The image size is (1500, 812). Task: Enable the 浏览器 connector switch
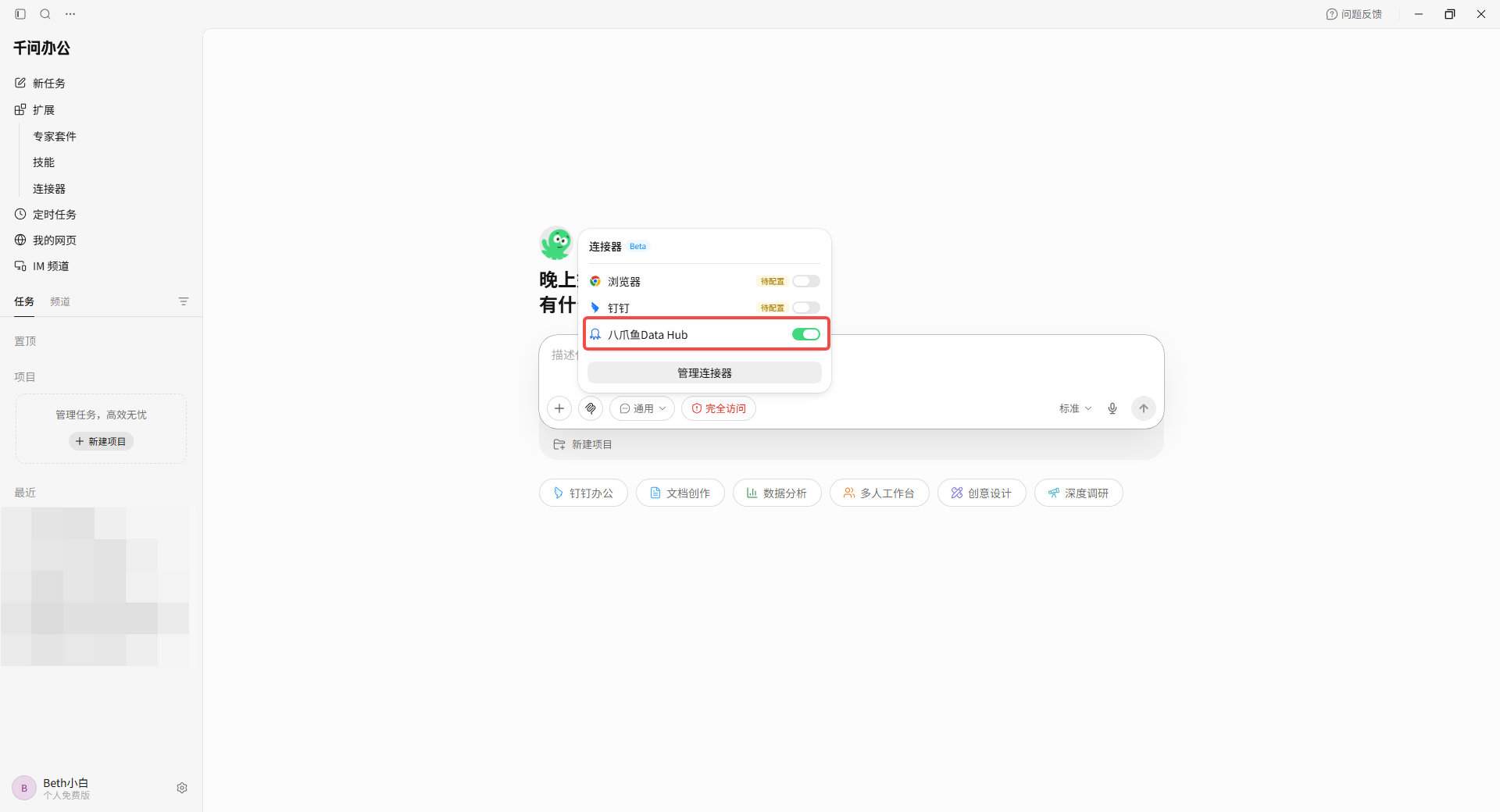point(806,281)
